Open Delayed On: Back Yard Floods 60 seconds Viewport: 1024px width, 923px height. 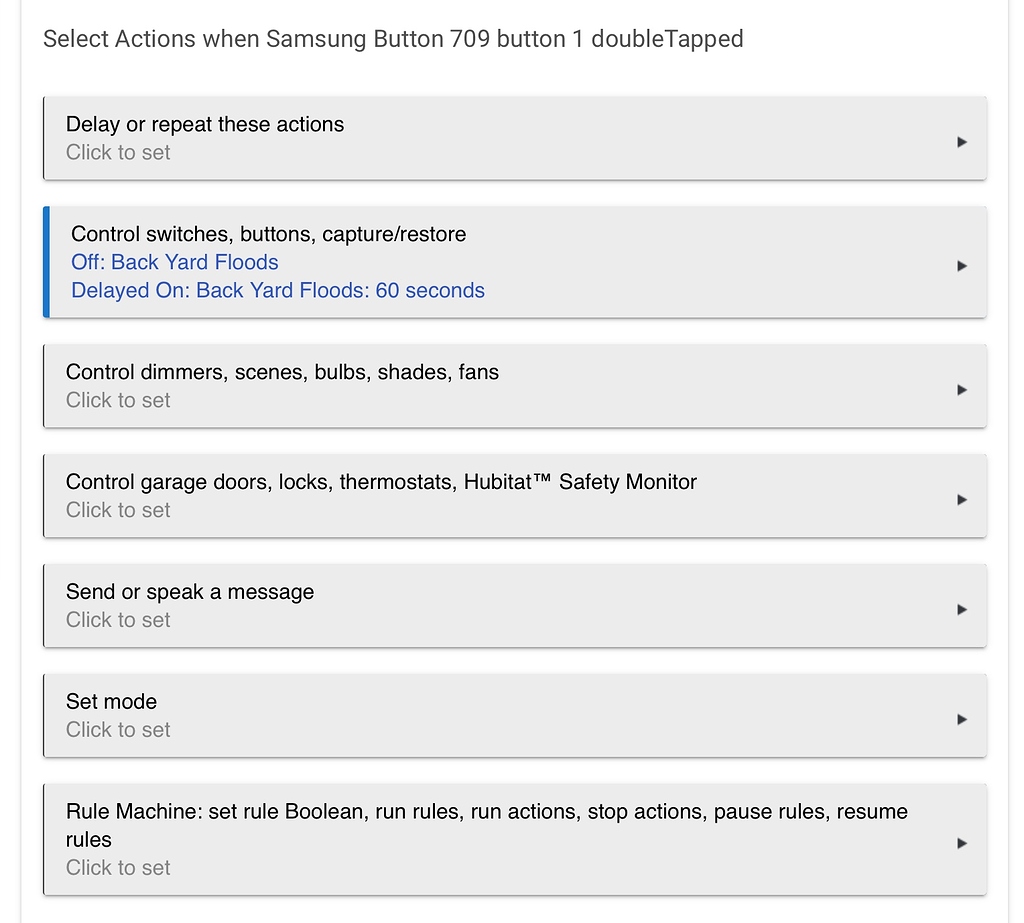click(x=277, y=290)
